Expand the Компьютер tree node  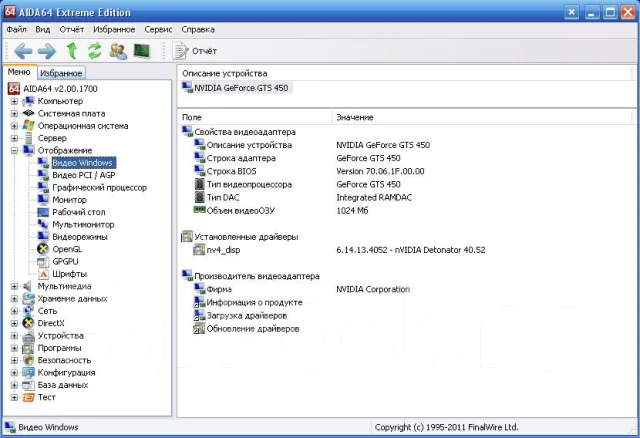pos(14,101)
